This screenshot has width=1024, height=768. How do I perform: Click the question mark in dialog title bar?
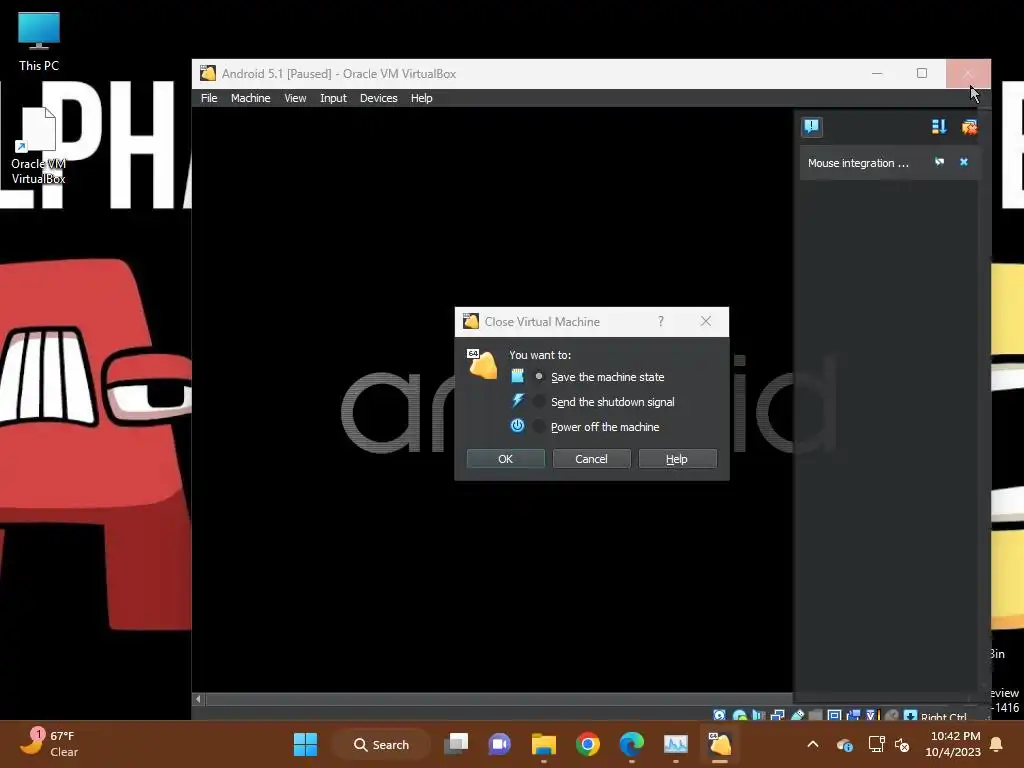(661, 321)
